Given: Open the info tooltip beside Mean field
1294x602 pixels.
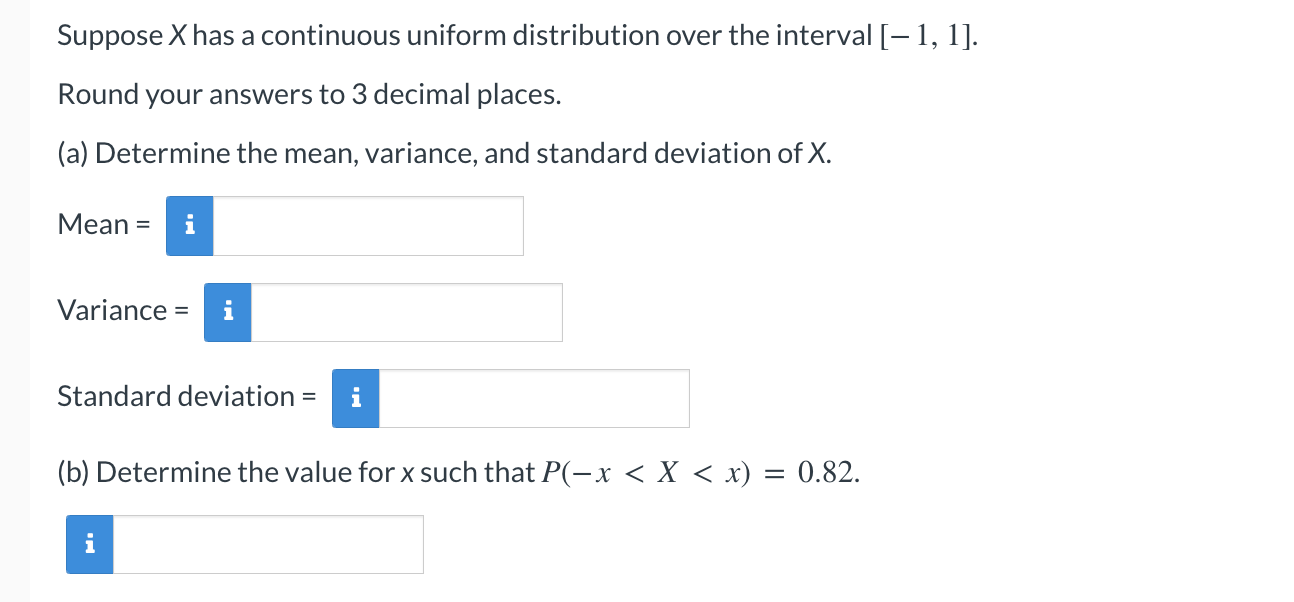Looking at the screenshot, I should 189,225.
